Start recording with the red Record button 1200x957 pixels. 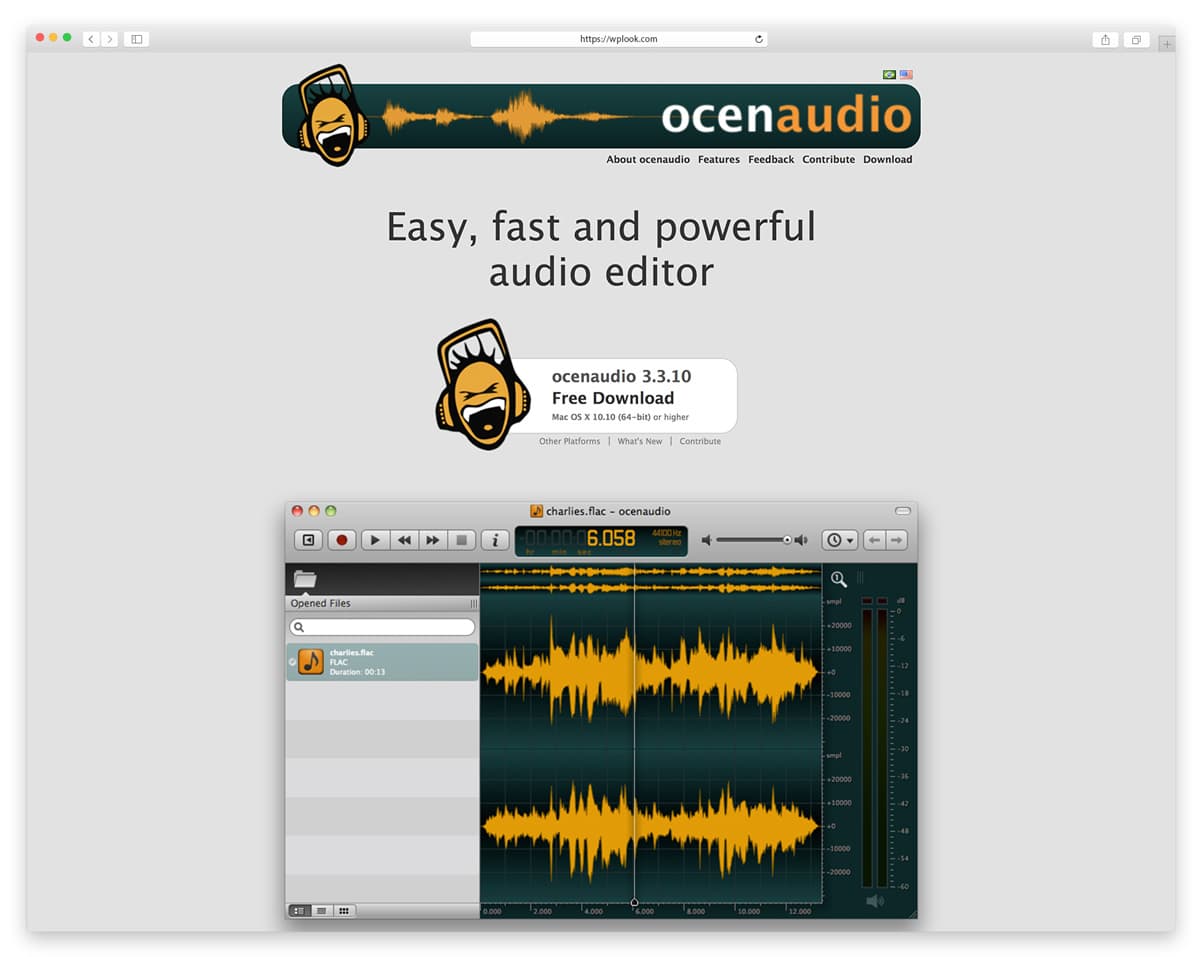(341, 540)
